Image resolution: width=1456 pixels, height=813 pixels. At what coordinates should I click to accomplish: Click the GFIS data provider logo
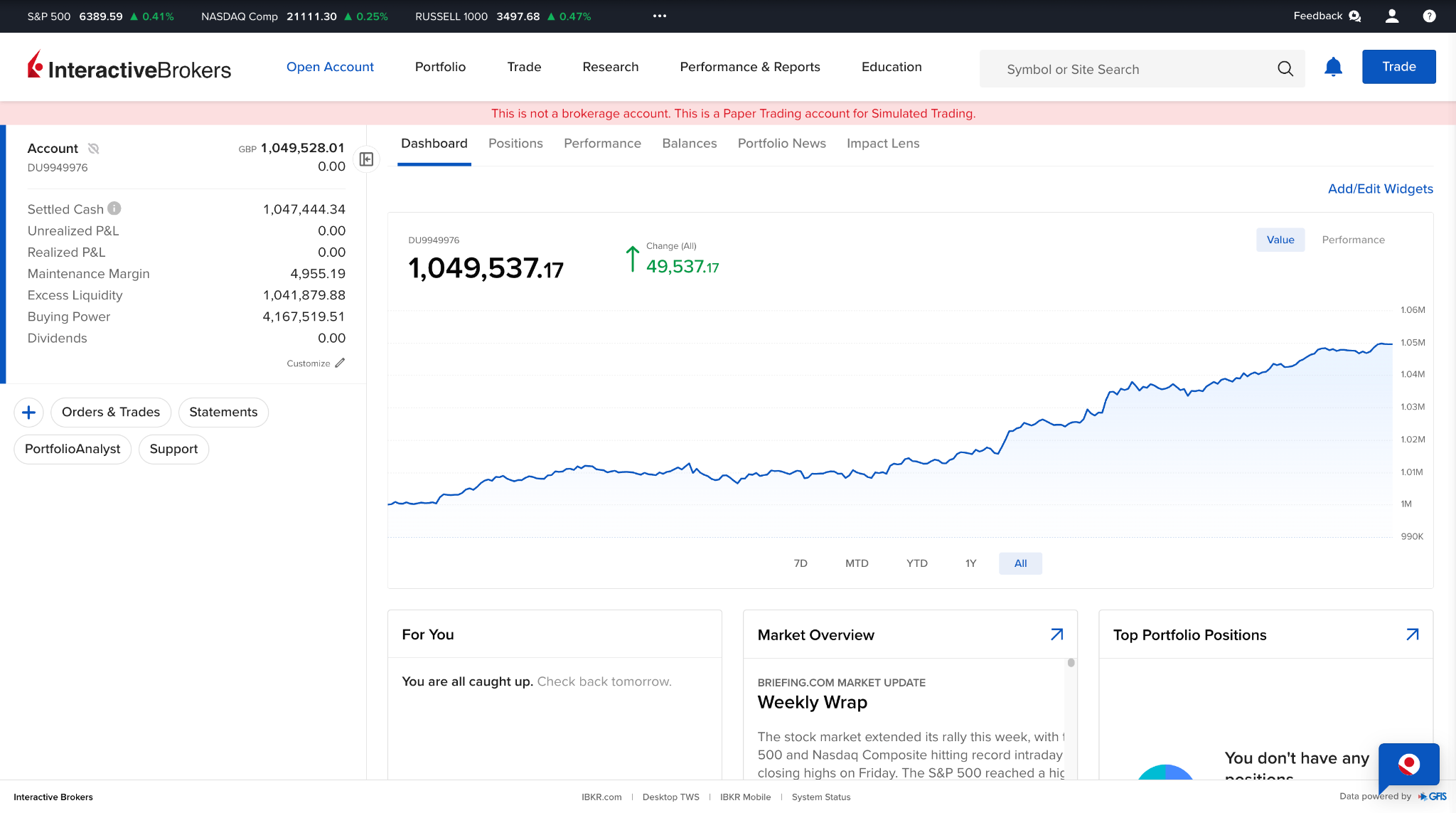pyautogui.click(x=1433, y=797)
